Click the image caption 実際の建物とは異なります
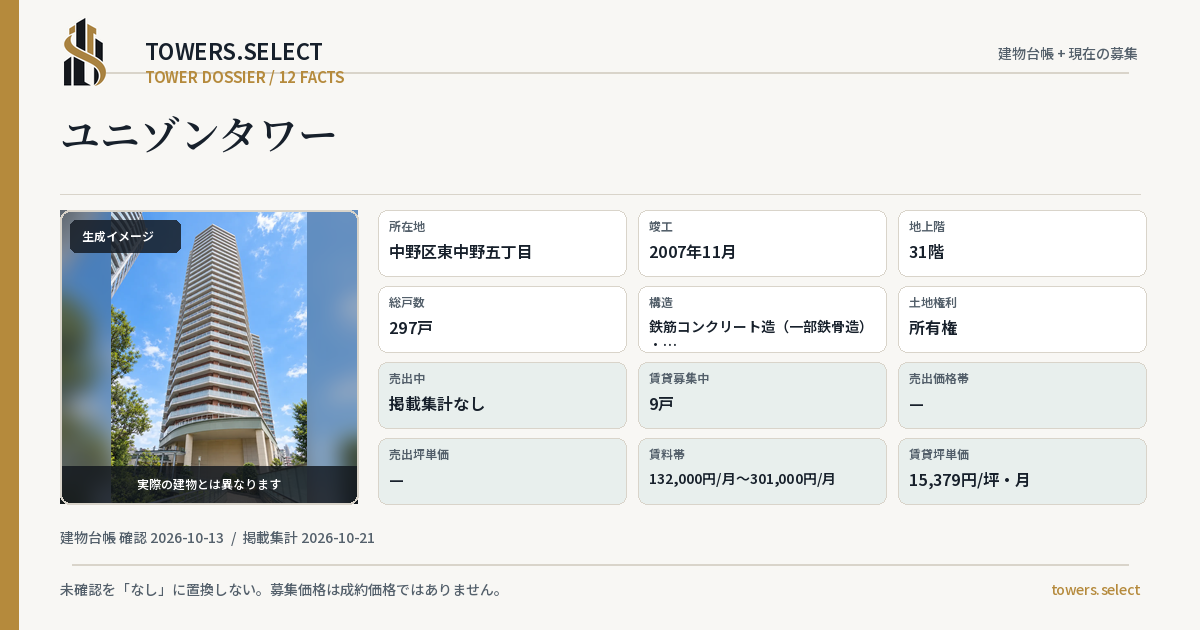The width and height of the screenshot is (1200, 630). pyautogui.click(x=209, y=484)
